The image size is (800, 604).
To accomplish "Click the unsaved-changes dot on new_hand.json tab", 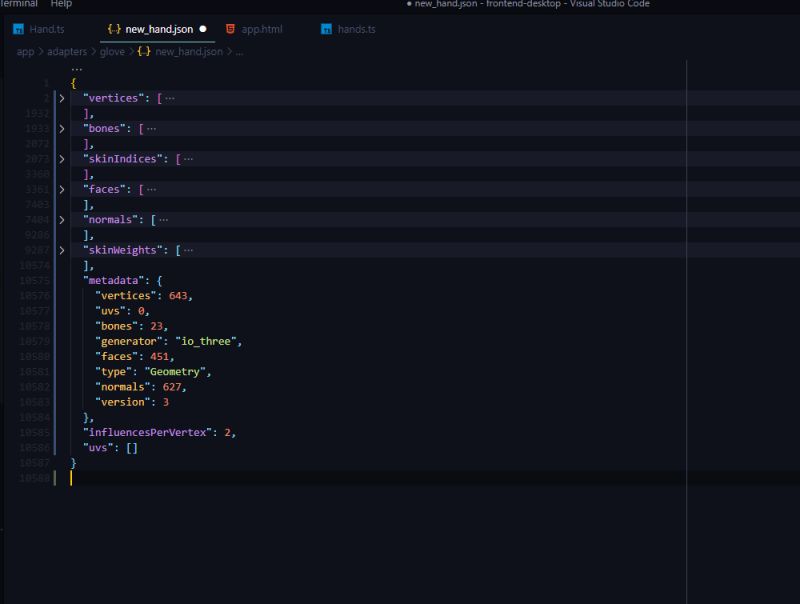I will click(x=201, y=30).
